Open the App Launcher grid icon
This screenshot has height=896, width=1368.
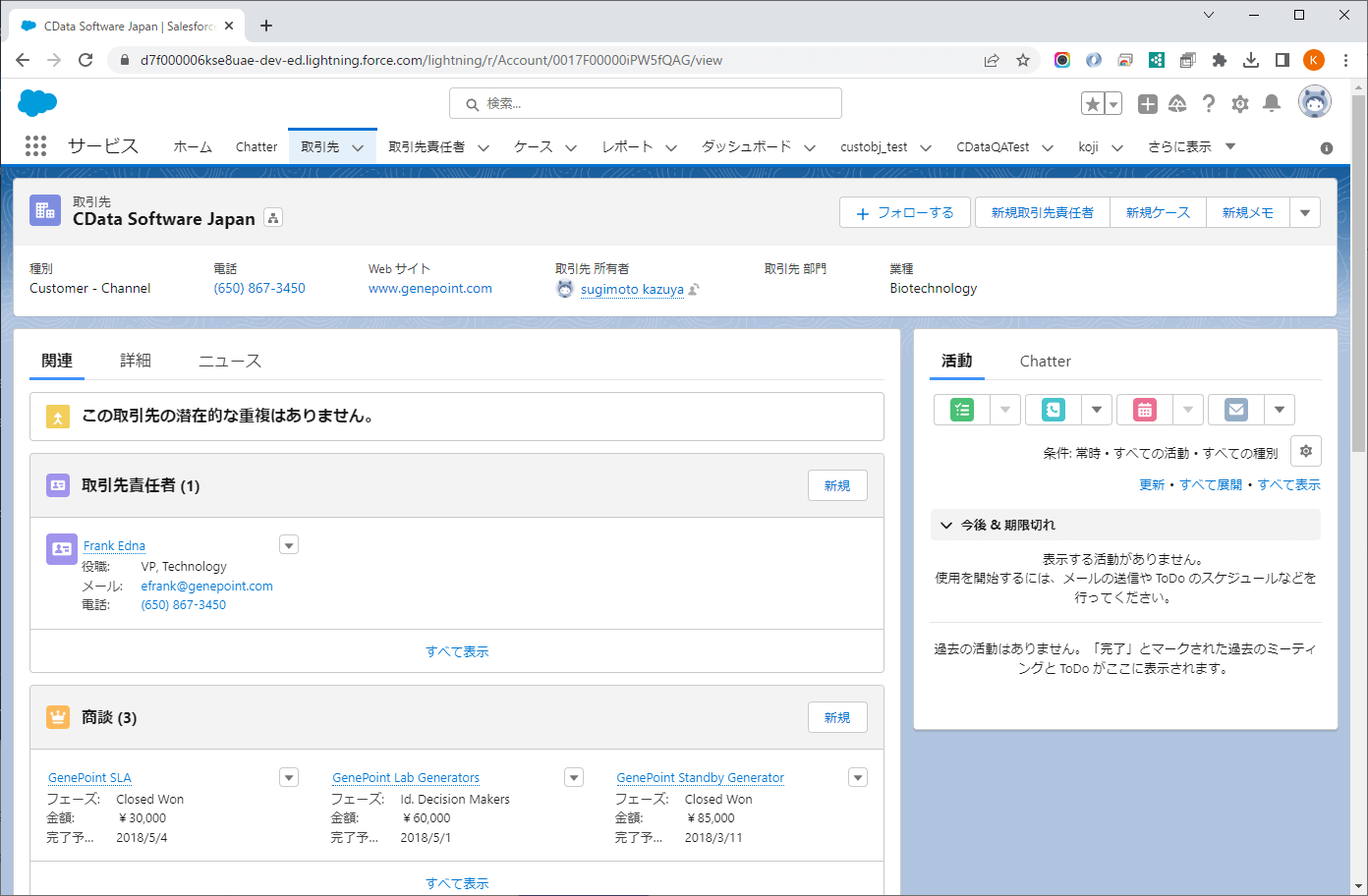click(x=35, y=146)
